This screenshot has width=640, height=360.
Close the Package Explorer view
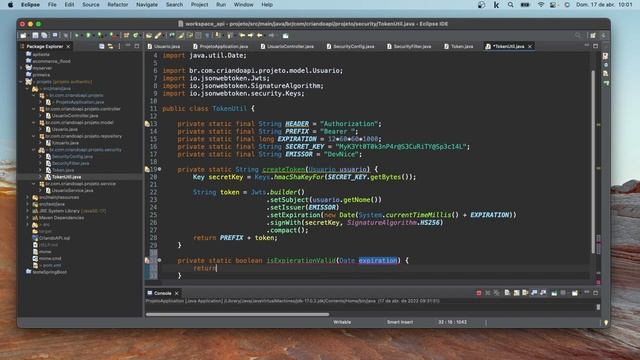click(68, 47)
